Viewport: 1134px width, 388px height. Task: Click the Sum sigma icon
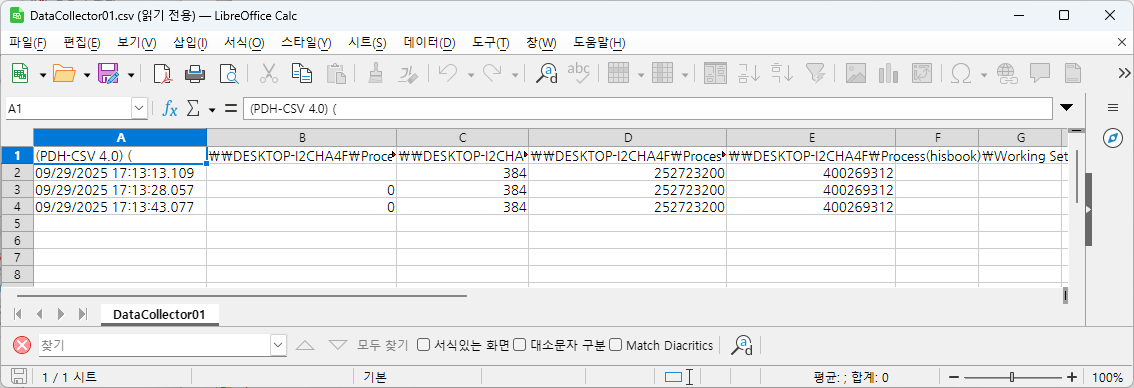193,109
